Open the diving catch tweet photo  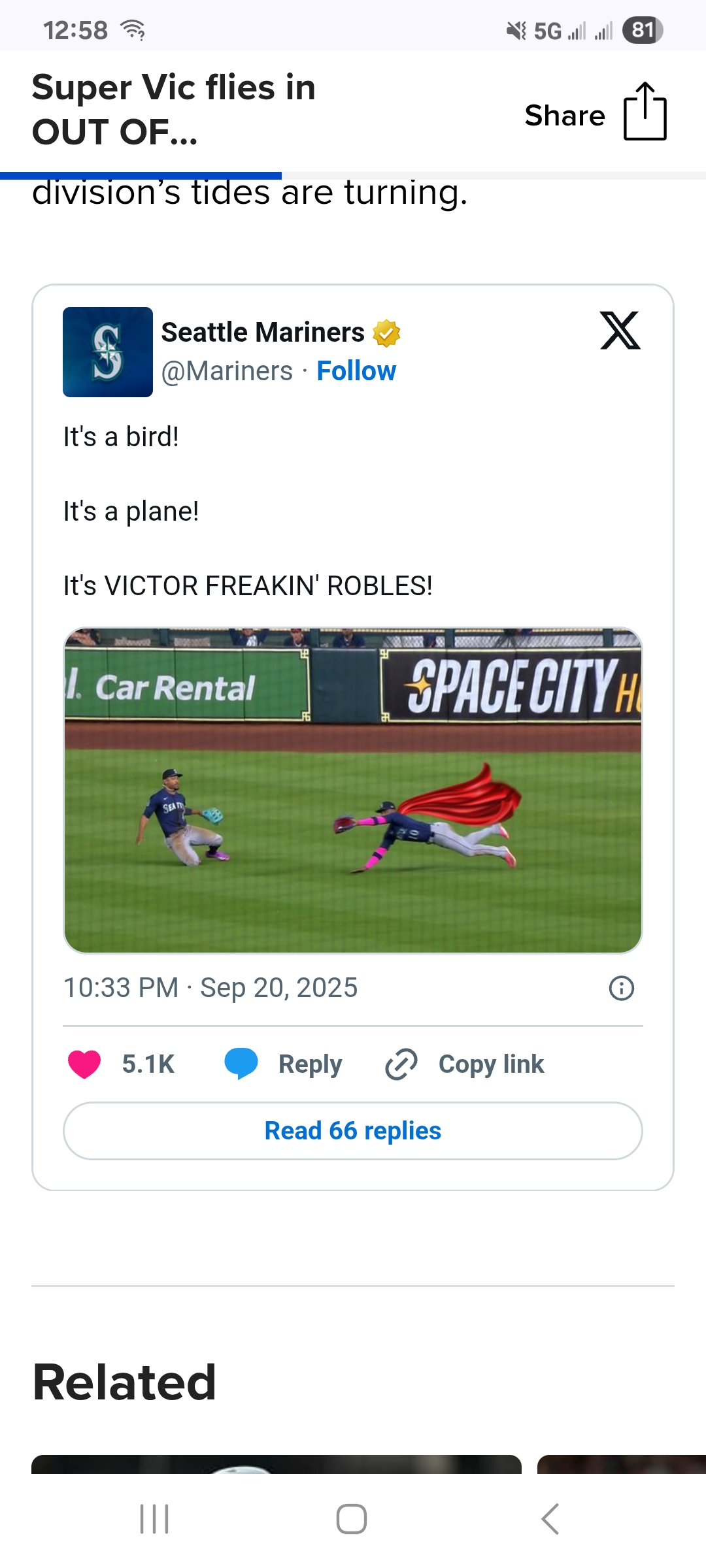point(353,791)
